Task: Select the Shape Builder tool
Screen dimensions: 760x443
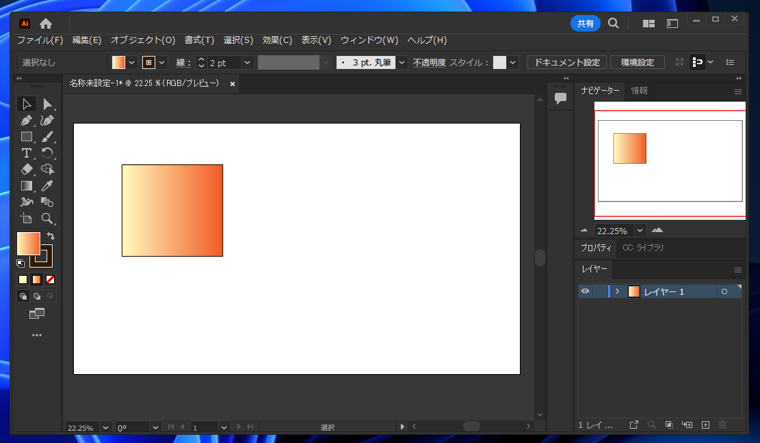Action: [x=47, y=169]
